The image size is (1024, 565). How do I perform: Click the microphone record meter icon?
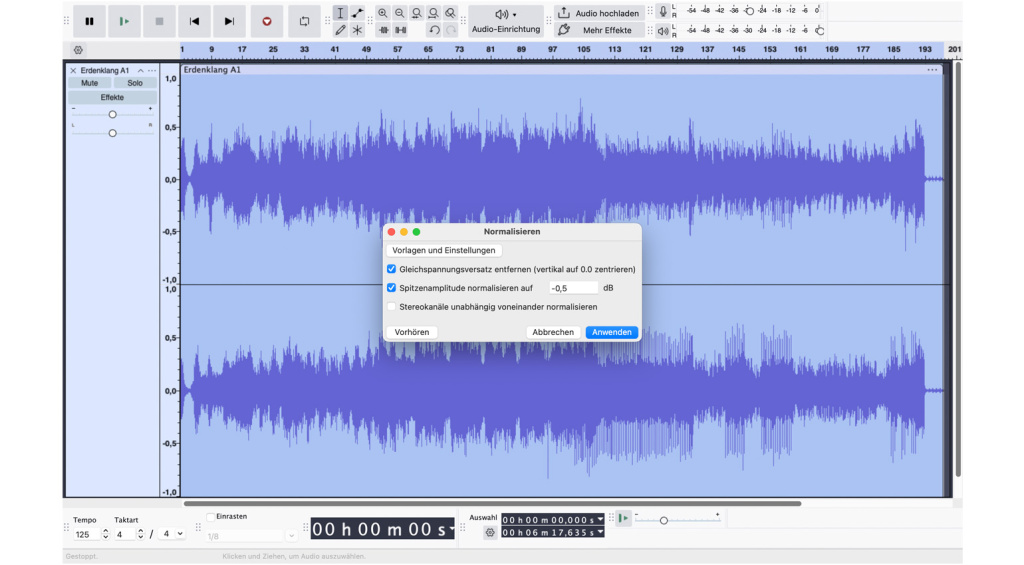click(x=663, y=11)
